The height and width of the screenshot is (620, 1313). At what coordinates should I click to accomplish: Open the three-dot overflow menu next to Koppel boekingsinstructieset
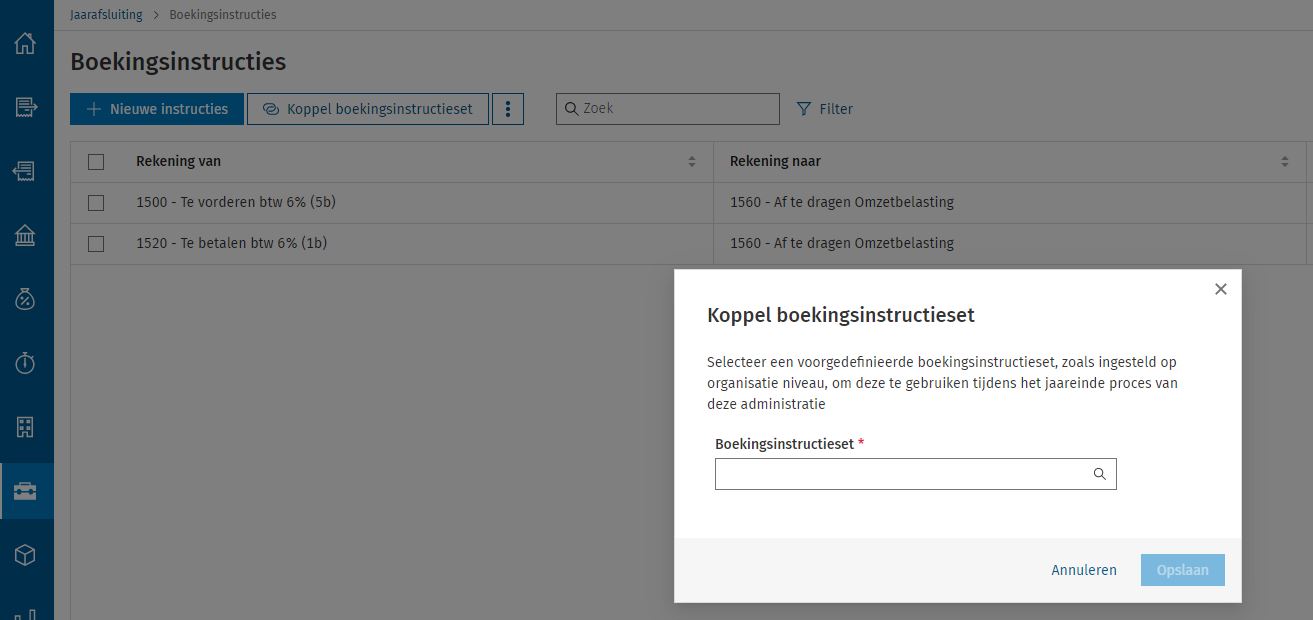(508, 108)
